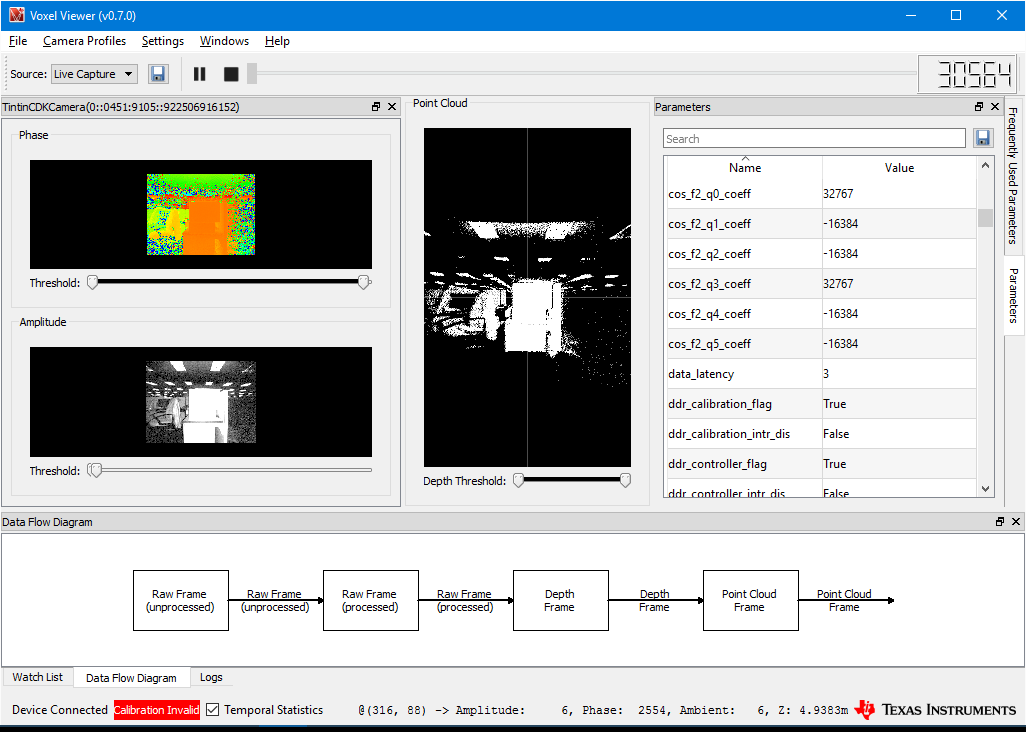Open the Windows menu

click(x=224, y=41)
